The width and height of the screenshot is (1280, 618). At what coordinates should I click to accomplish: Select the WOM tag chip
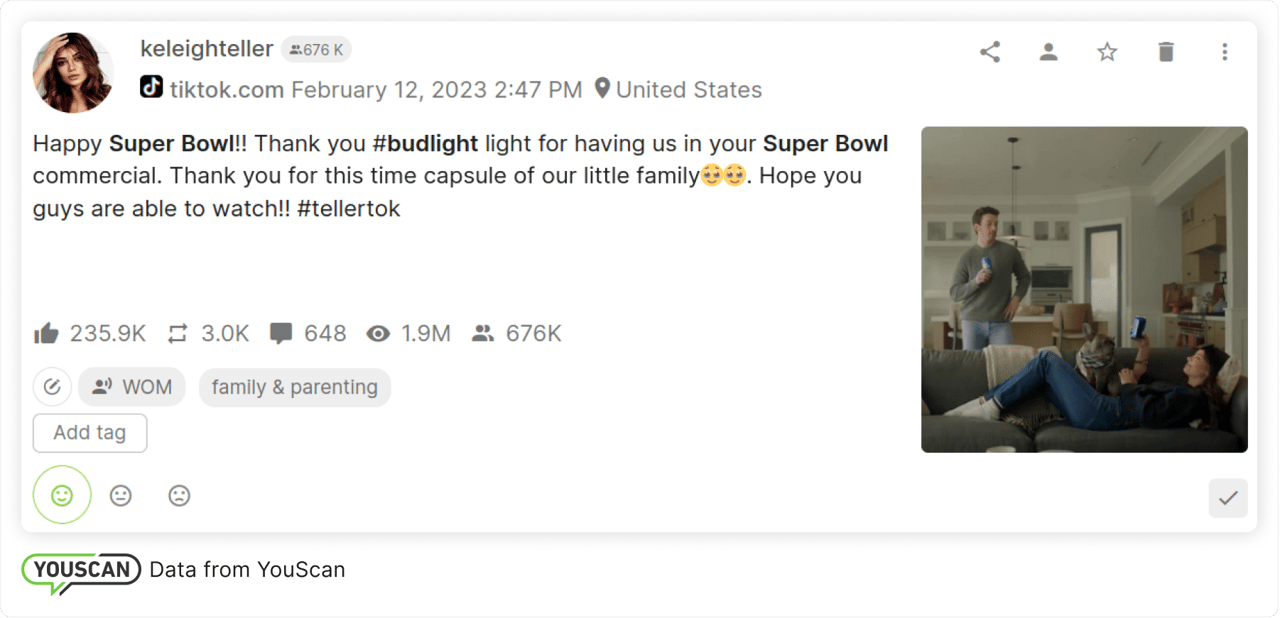tap(132, 387)
